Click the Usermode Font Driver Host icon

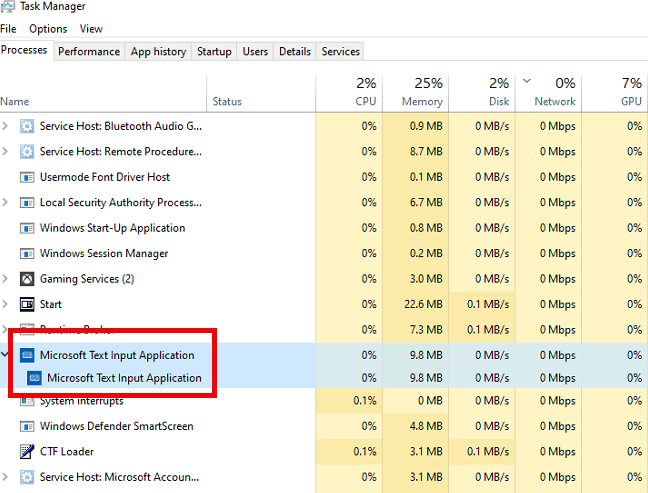(27, 177)
